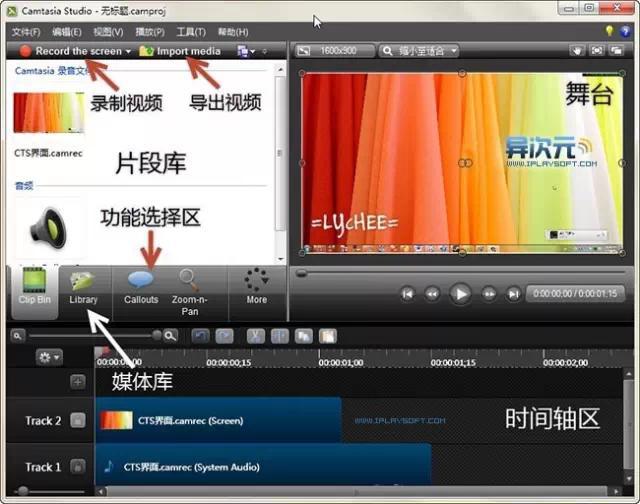The image size is (640, 504).
Task: Click the Copy icon on timeline toolbar
Action: 304,336
